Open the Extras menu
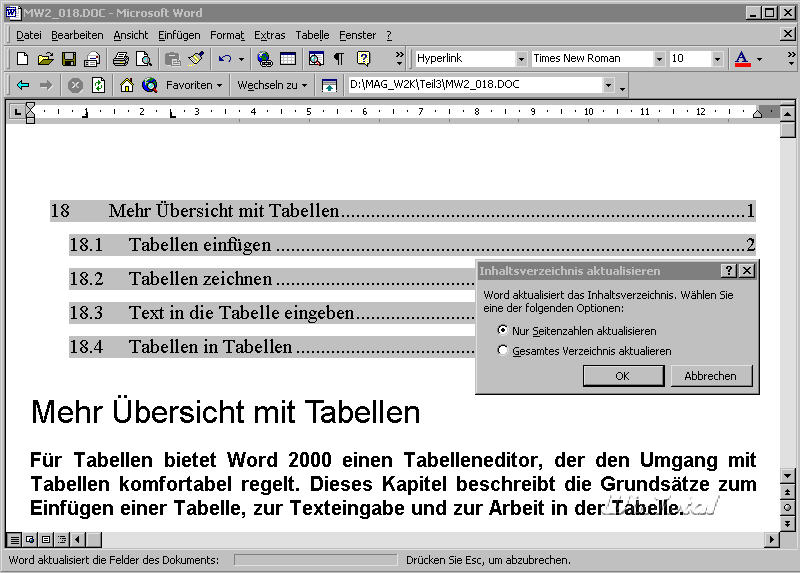 (x=269, y=35)
